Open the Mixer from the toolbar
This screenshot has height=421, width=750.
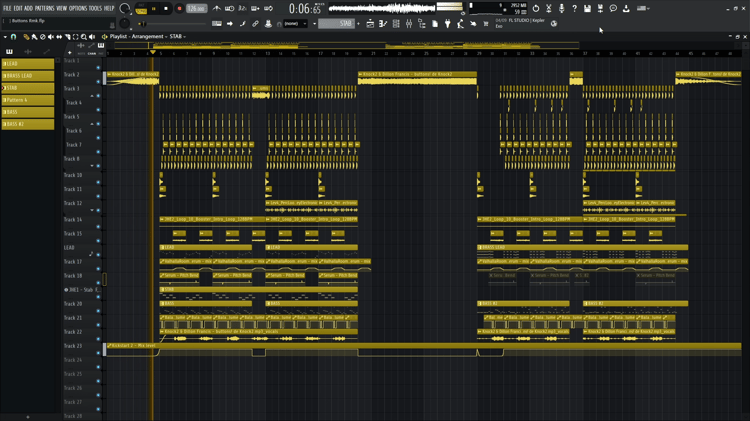tap(409, 23)
